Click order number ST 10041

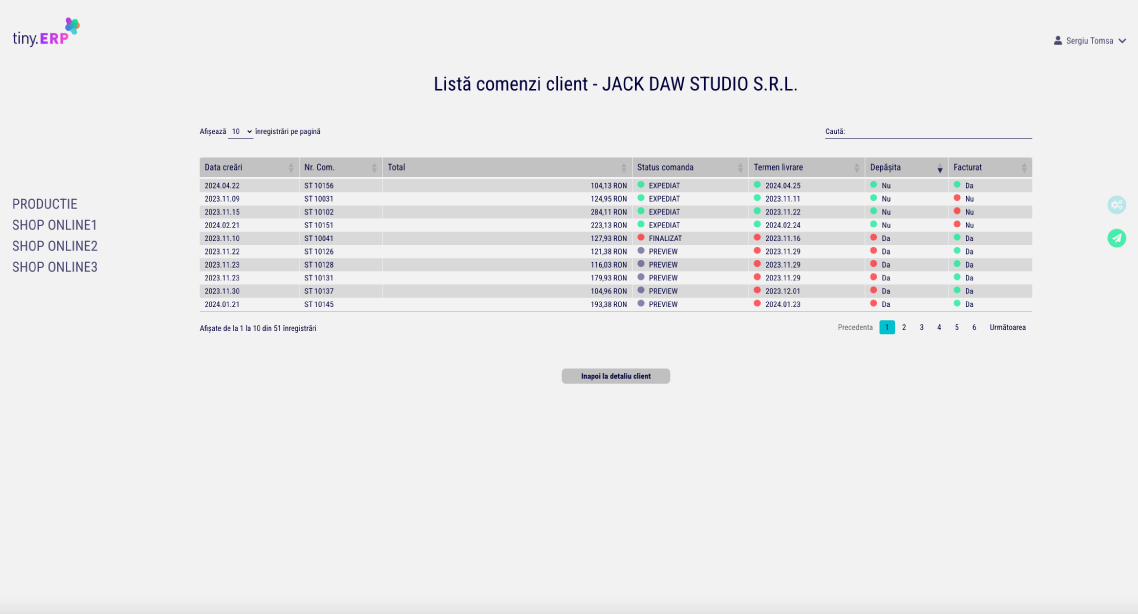click(319, 238)
